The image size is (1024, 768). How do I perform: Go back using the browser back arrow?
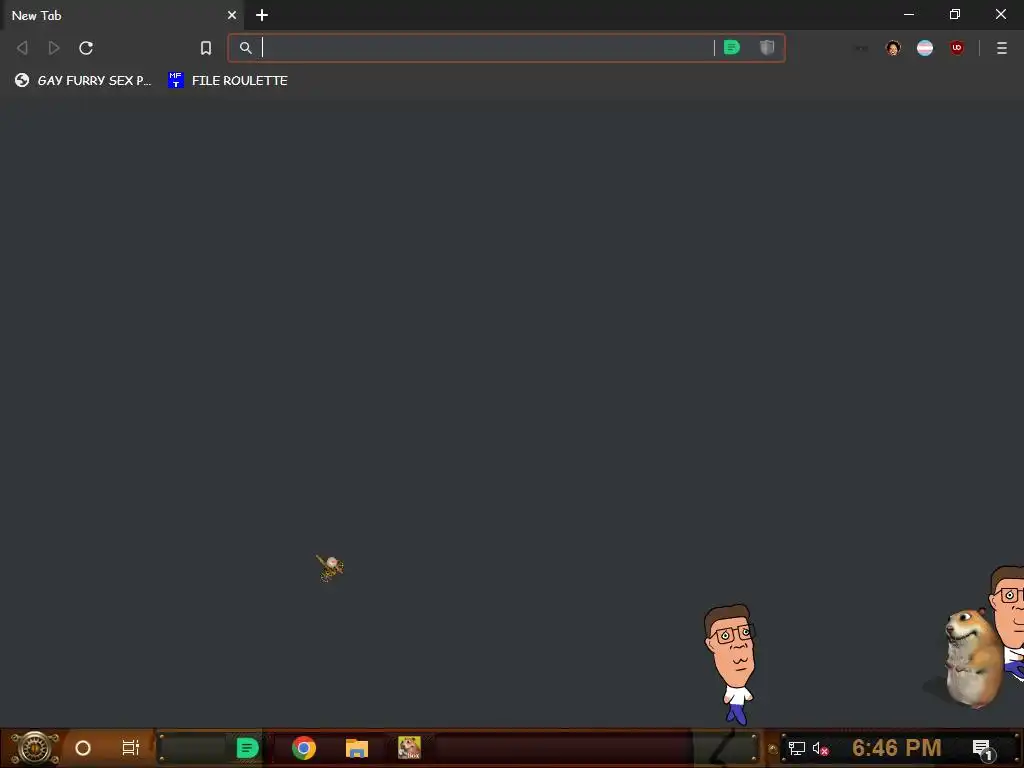click(x=22, y=48)
